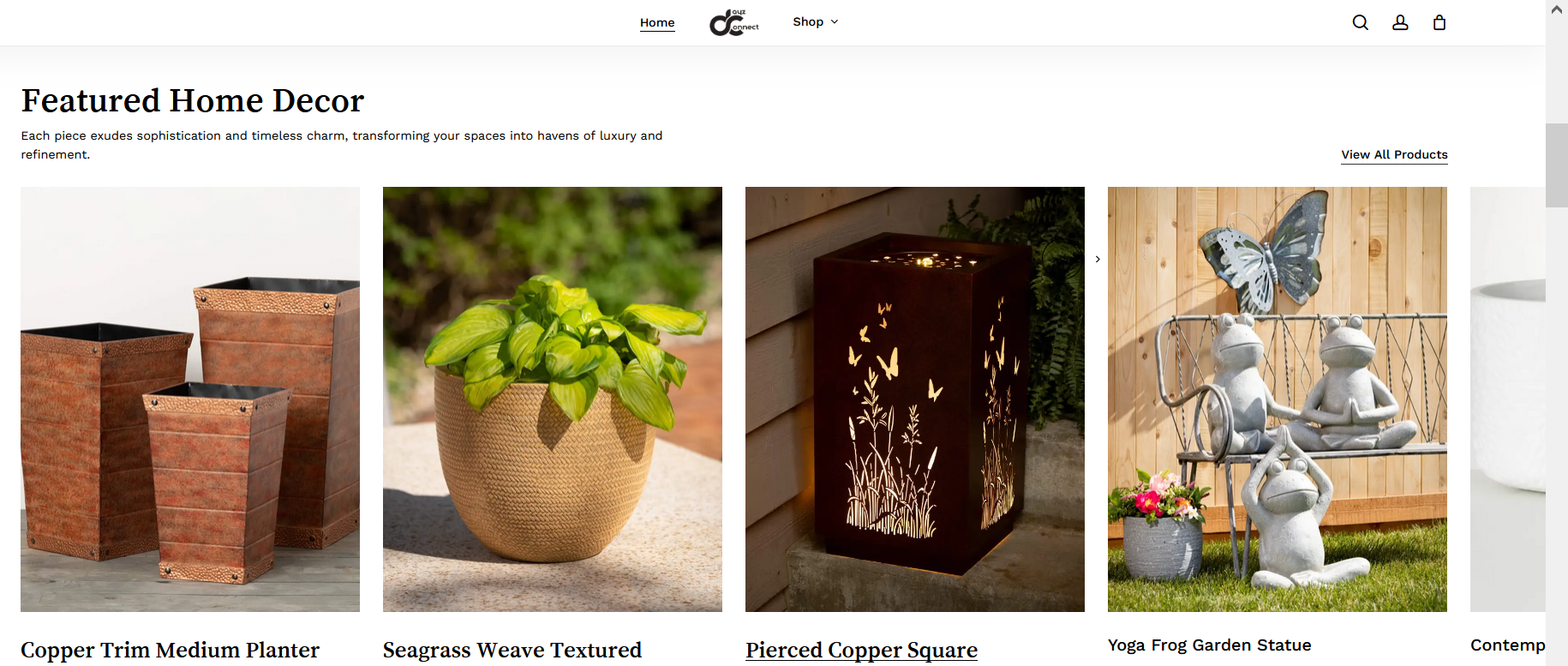Image resolution: width=1568 pixels, height=666 pixels.
Task: Expand the Shop dropdown menu
Action: tap(816, 21)
